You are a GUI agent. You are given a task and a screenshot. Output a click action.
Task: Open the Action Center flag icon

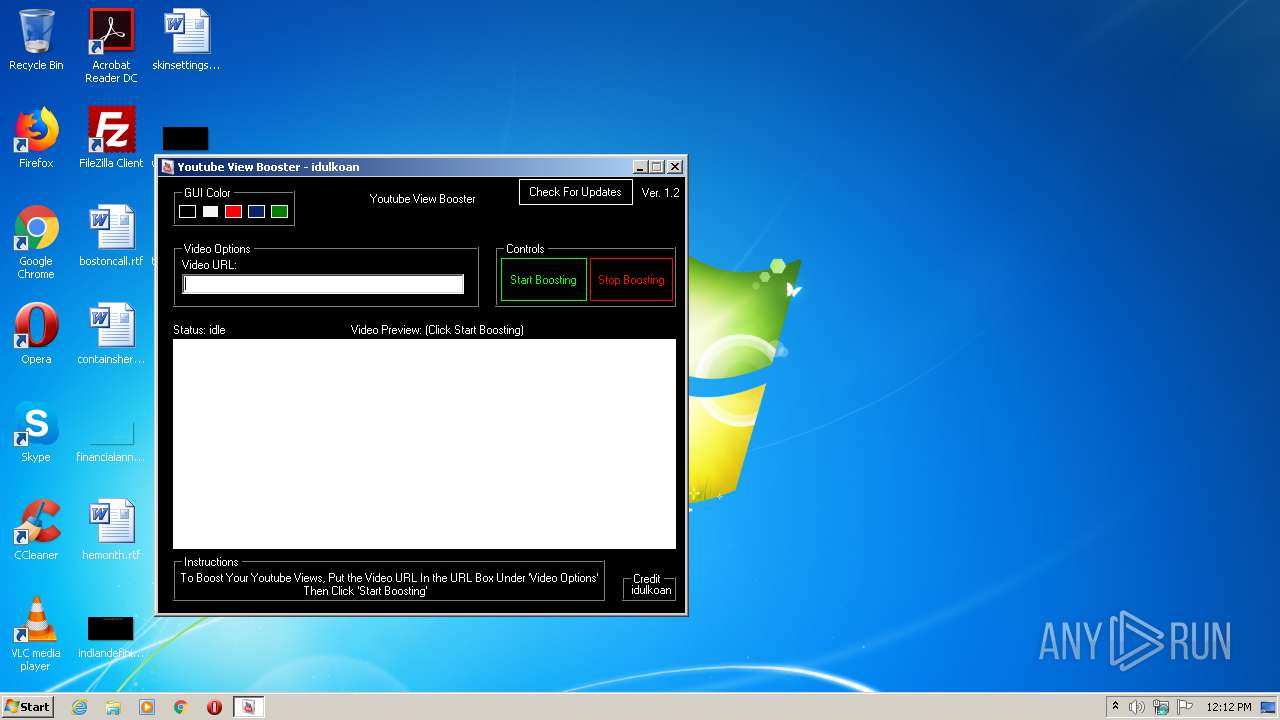(x=1184, y=707)
